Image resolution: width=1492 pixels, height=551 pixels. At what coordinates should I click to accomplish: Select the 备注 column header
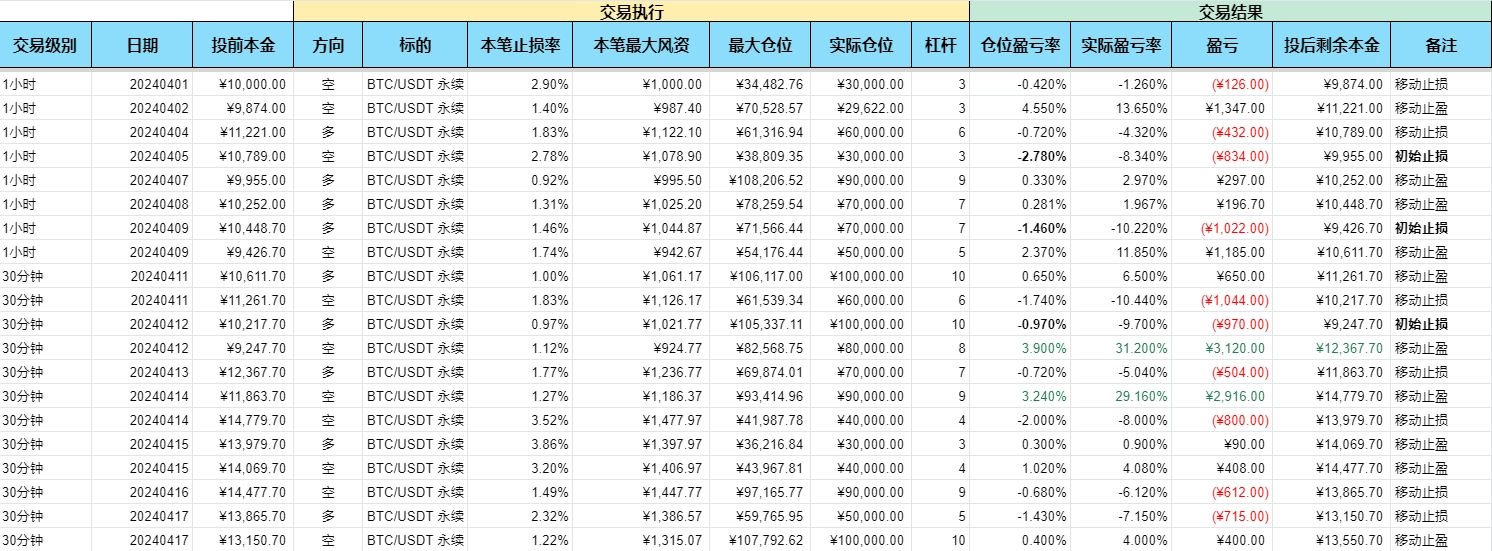(1441, 46)
